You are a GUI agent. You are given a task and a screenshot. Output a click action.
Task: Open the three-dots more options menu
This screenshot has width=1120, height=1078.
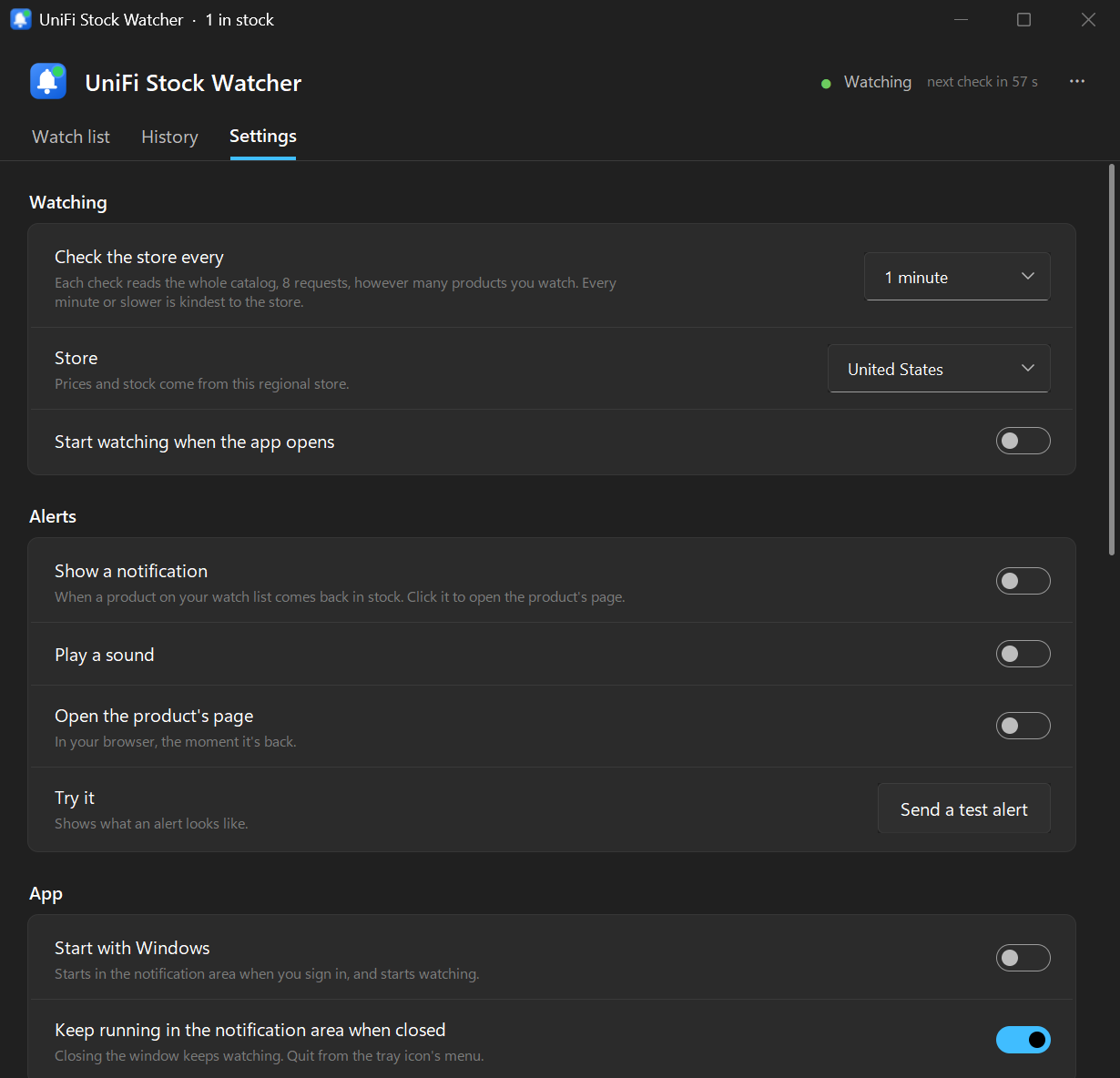(1077, 81)
